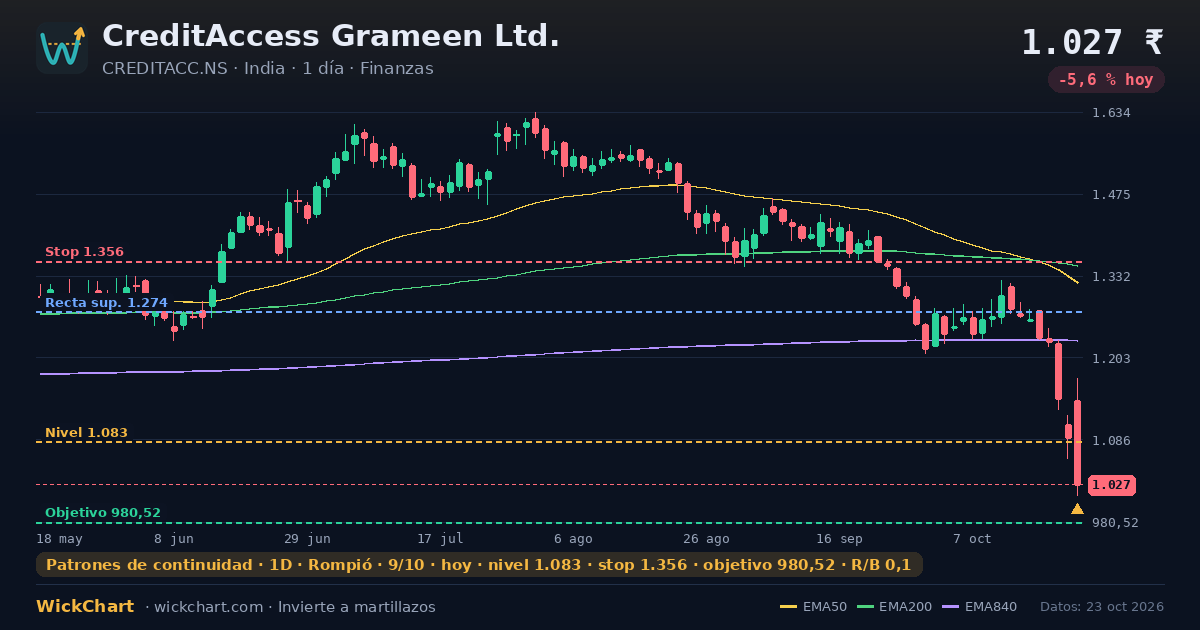The image size is (1200, 630).
Task: Click the 29 jun date label
Action: [x=307, y=539]
